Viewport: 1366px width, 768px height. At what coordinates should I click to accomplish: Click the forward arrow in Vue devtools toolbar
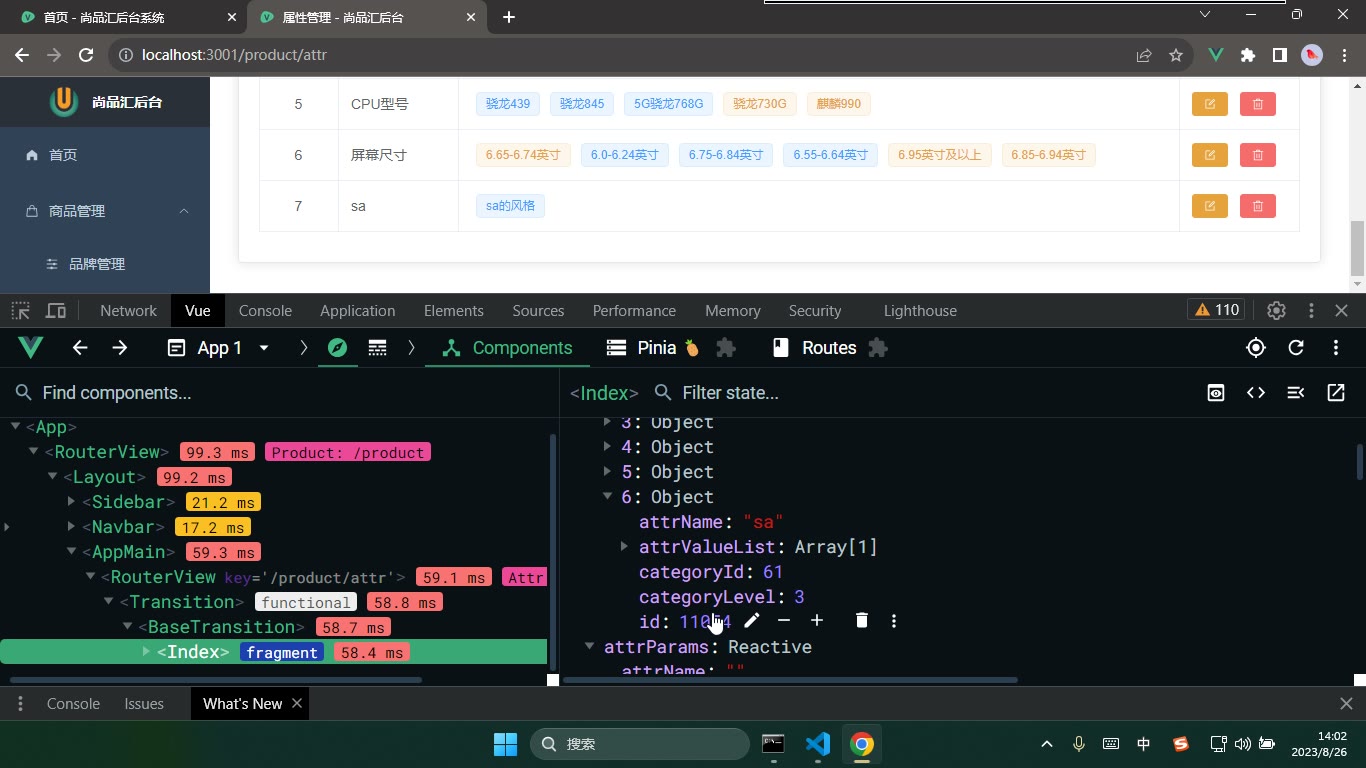click(x=120, y=348)
